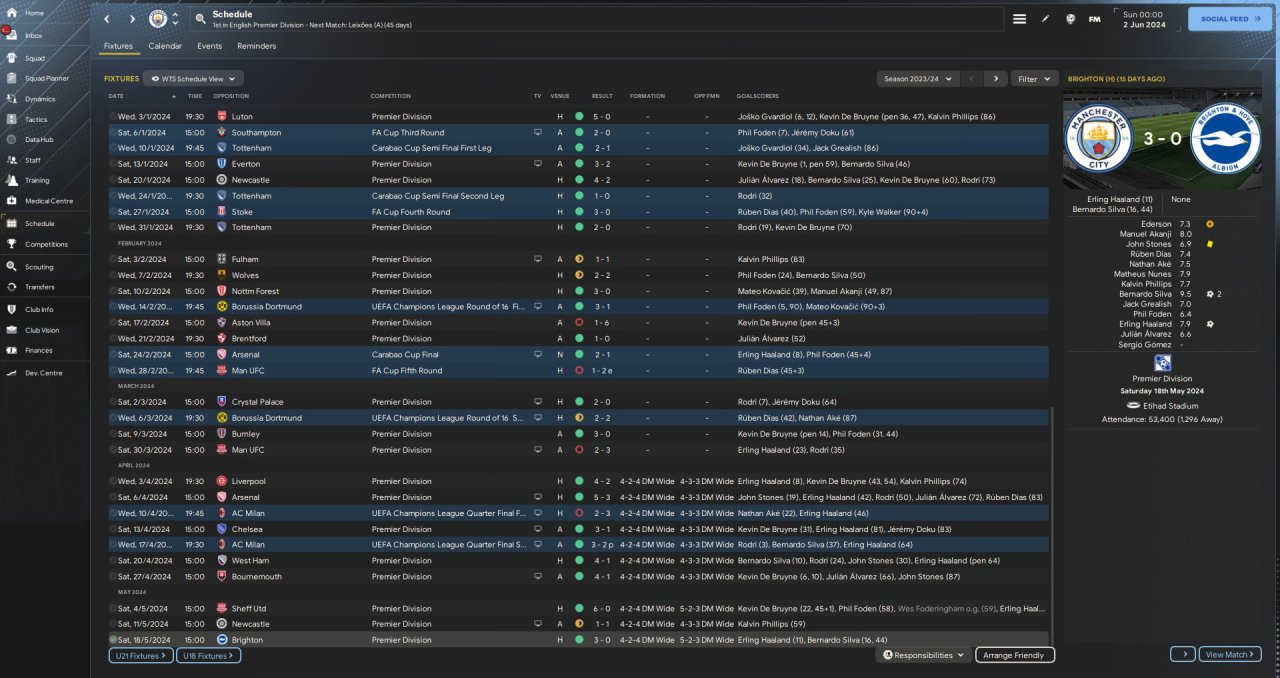Select the radio circle for Brighton fixture
Screen dimensions: 1280x678
113,640
